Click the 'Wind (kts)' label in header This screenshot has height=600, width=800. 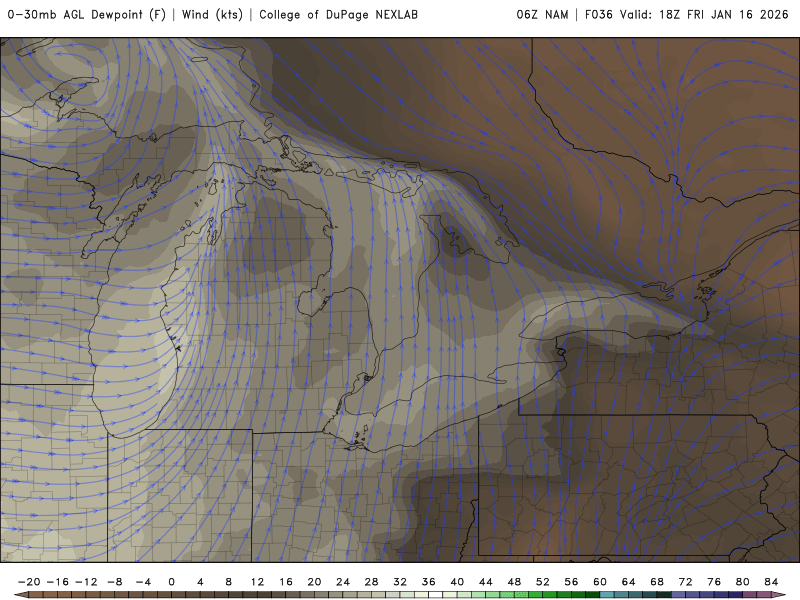(212, 15)
